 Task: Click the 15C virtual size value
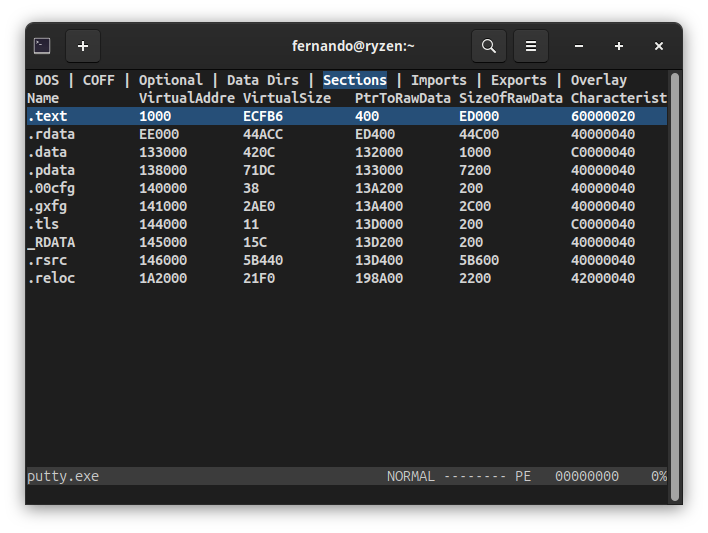pyautogui.click(x=255, y=242)
